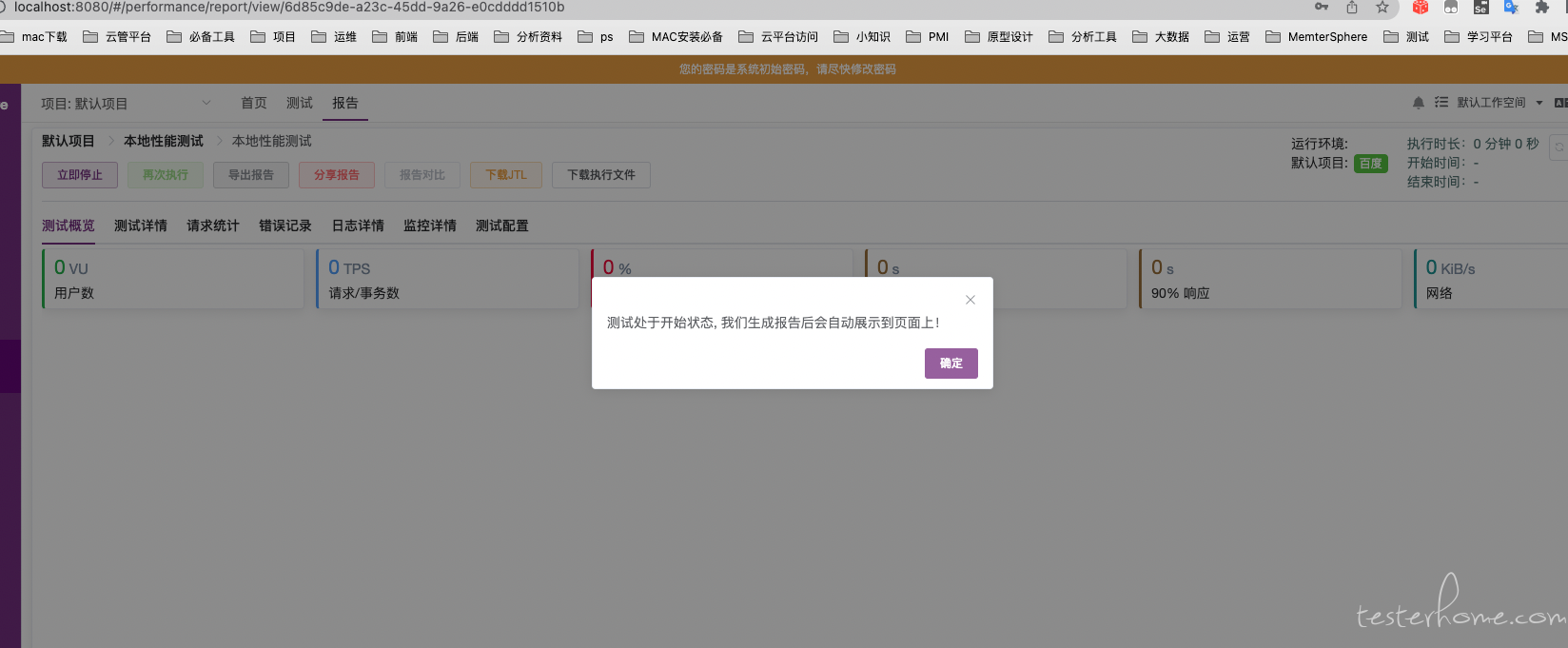Viewport: 1568px width, 648px height.
Task: Open the 大数据 bookmark folder
Action: coord(1161,37)
